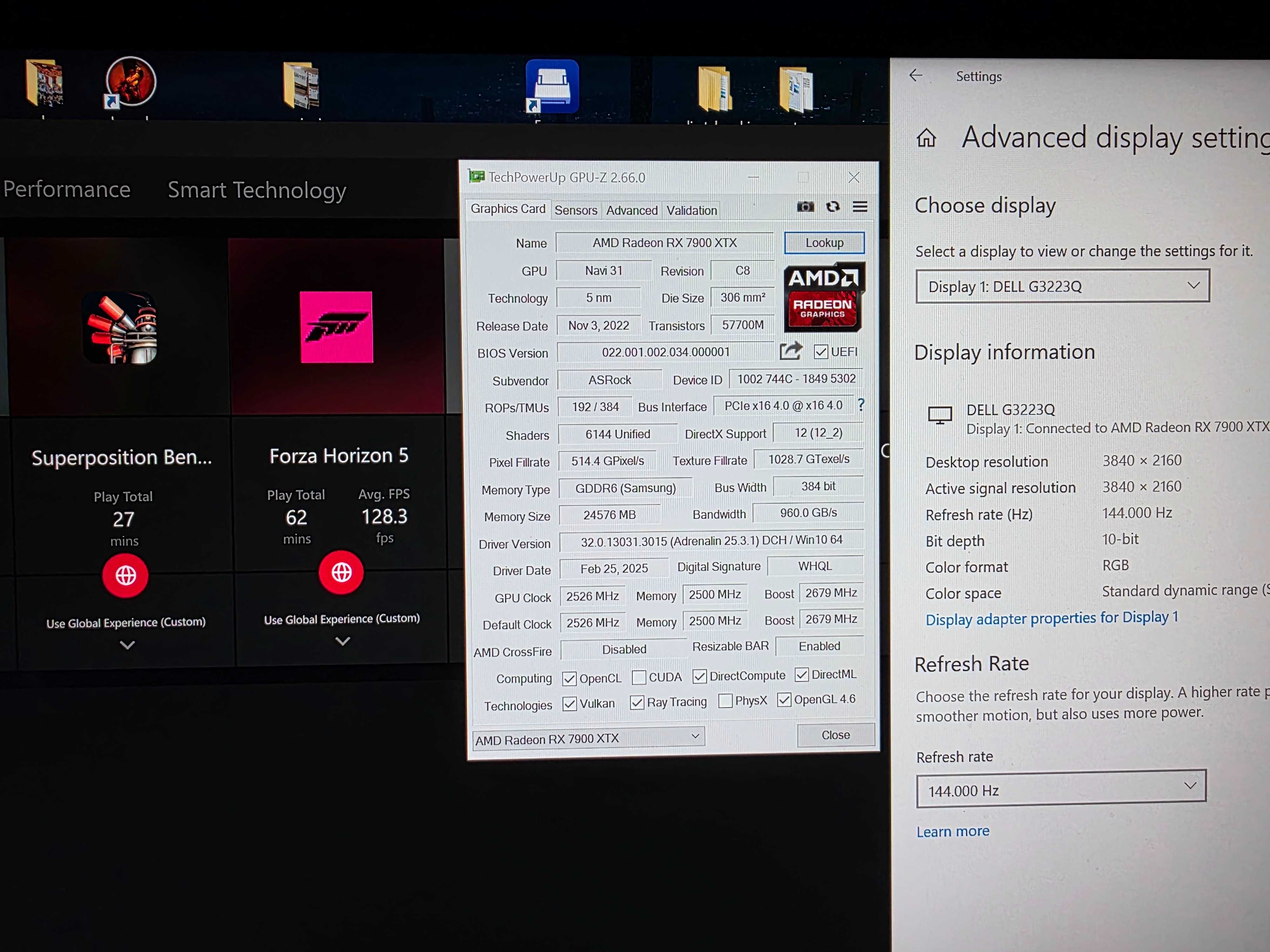This screenshot has width=1270, height=952.
Task: Click the BIOS export share icon
Action: (x=791, y=351)
